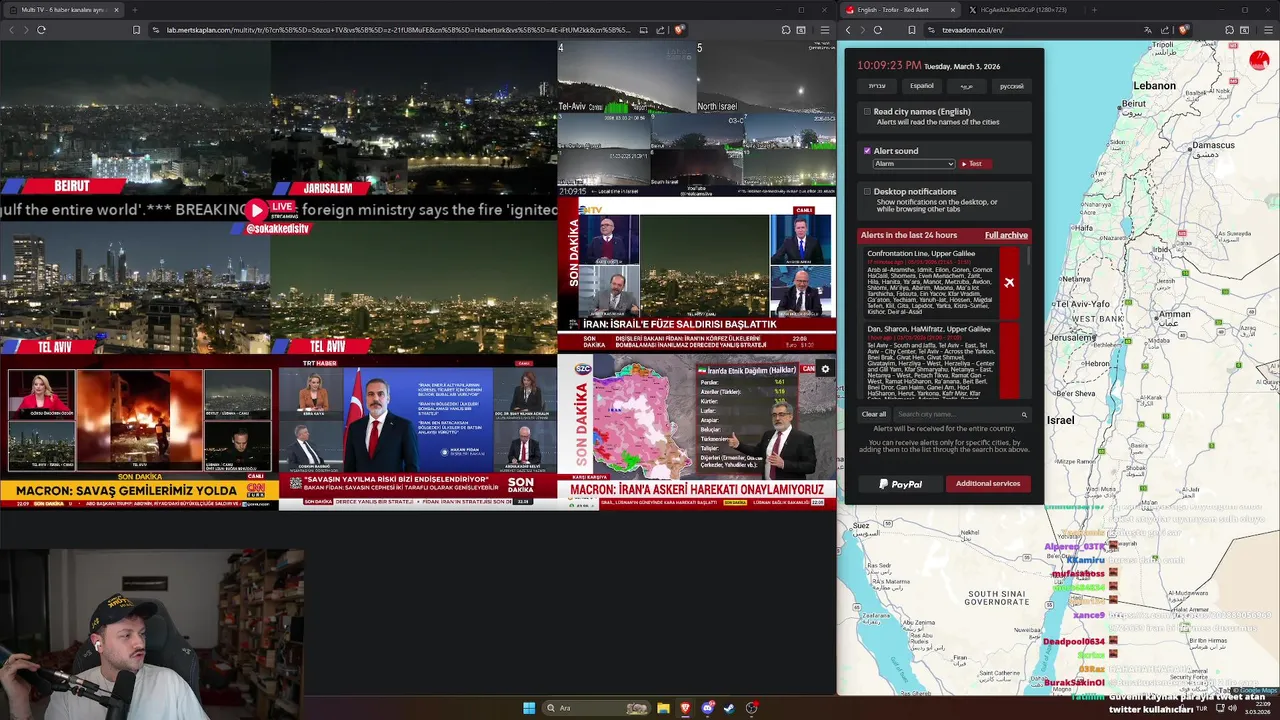
Task: Click the Tzofar address bar URL
Action: click(972, 30)
